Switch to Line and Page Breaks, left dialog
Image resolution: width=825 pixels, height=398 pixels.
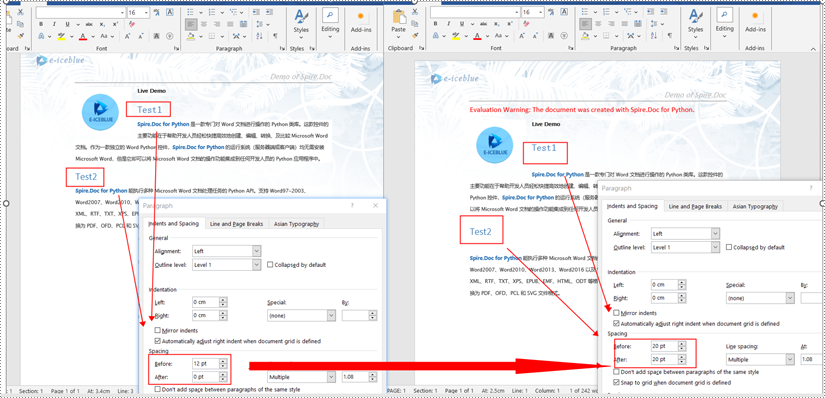pyautogui.click(x=236, y=224)
